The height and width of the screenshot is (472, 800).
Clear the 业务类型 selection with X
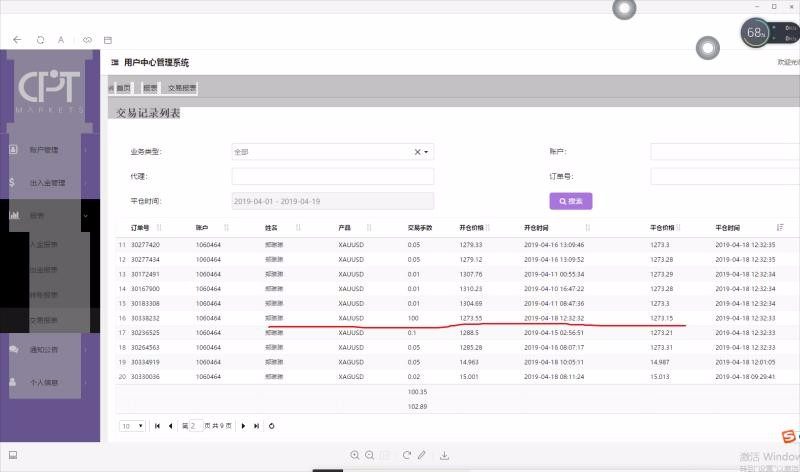pos(418,152)
